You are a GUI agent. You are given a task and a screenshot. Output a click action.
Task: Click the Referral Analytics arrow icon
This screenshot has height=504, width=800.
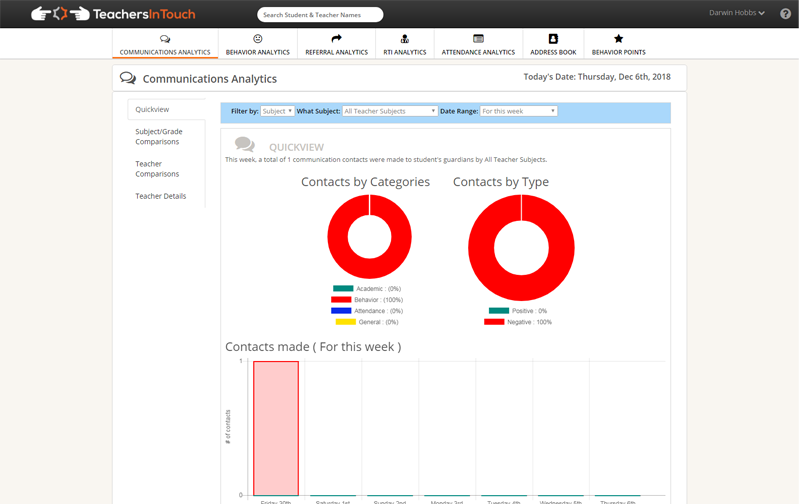(x=336, y=39)
